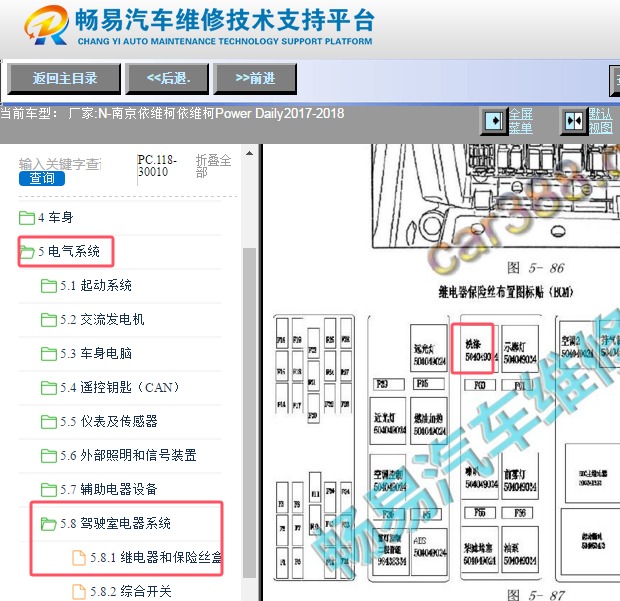Open 5.5 仪表及传感器 section
The height and width of the screenshot is (601, 620).
109,421
